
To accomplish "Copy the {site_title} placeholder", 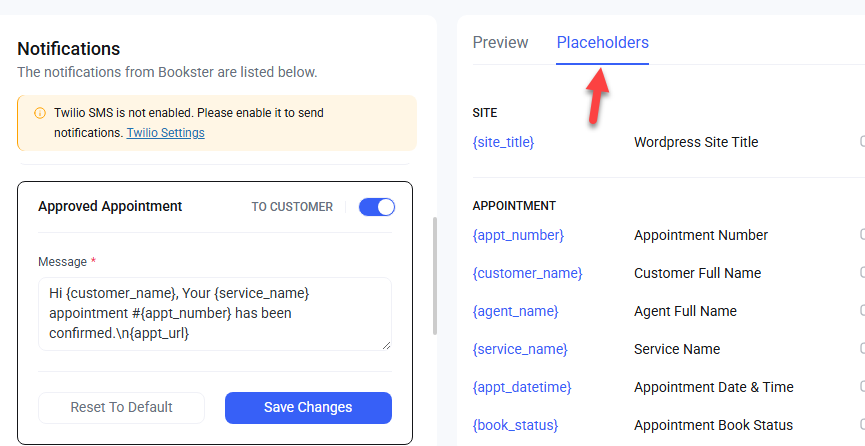I will [x=503, y=142].
